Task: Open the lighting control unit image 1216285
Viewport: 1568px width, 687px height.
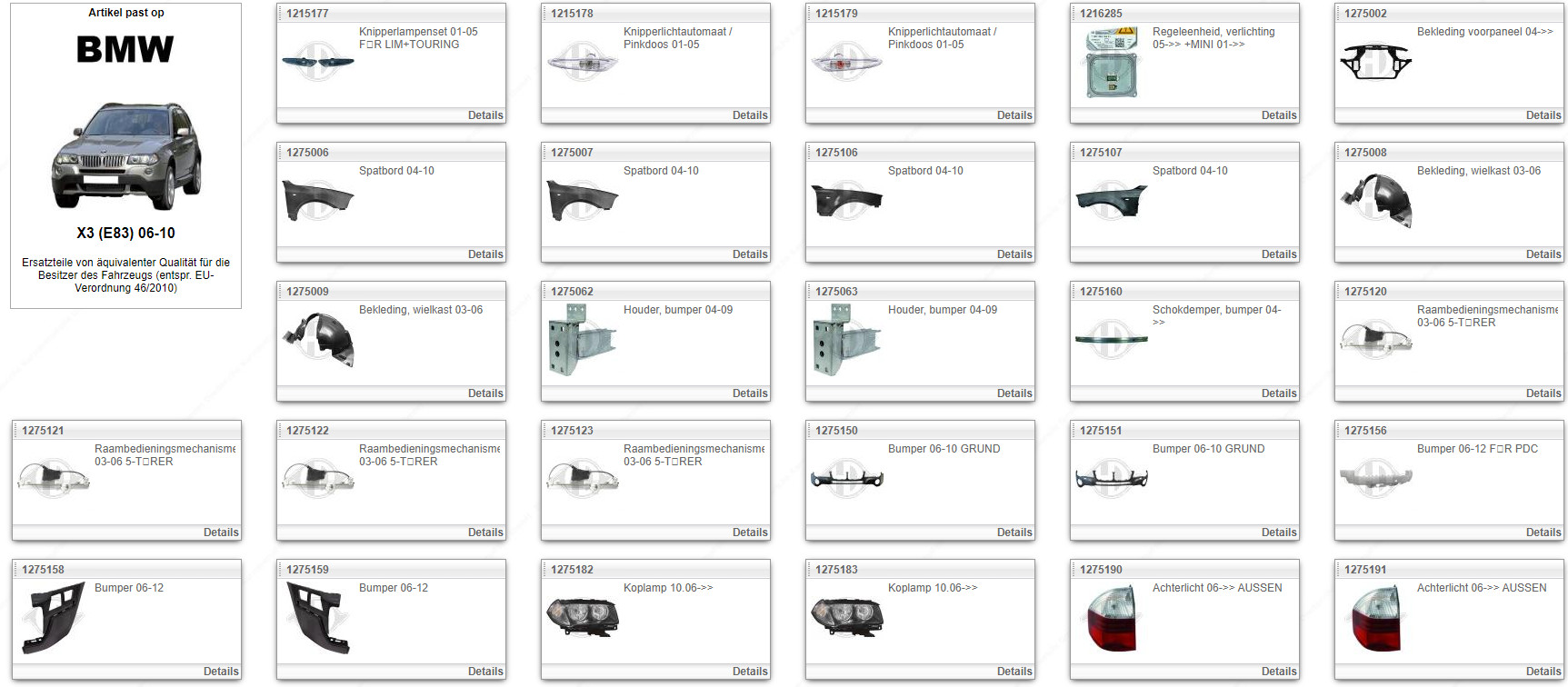Action: [1111, 62]
